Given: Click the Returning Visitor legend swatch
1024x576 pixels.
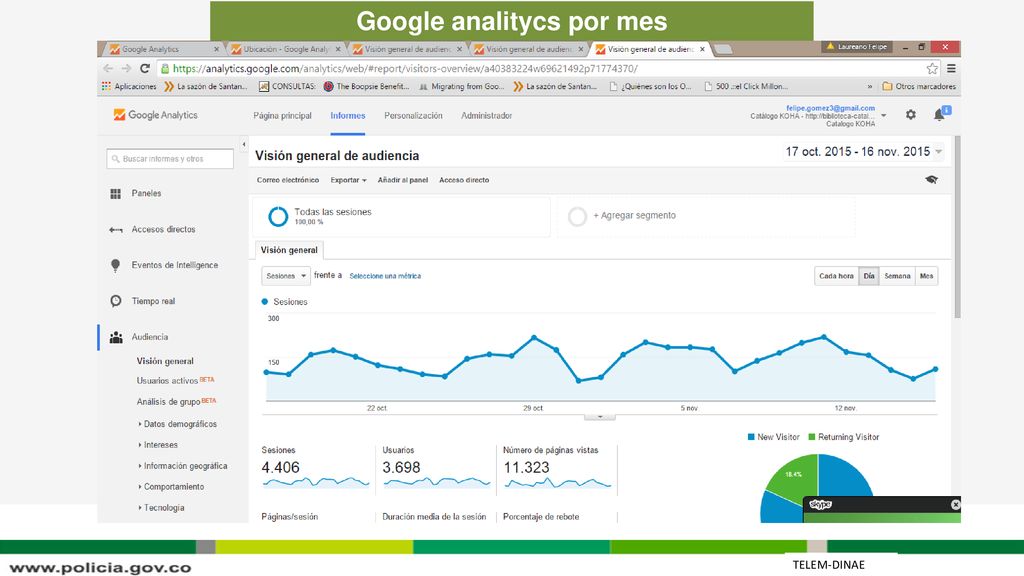Looking at the screenshot, I should click(812, 437).
